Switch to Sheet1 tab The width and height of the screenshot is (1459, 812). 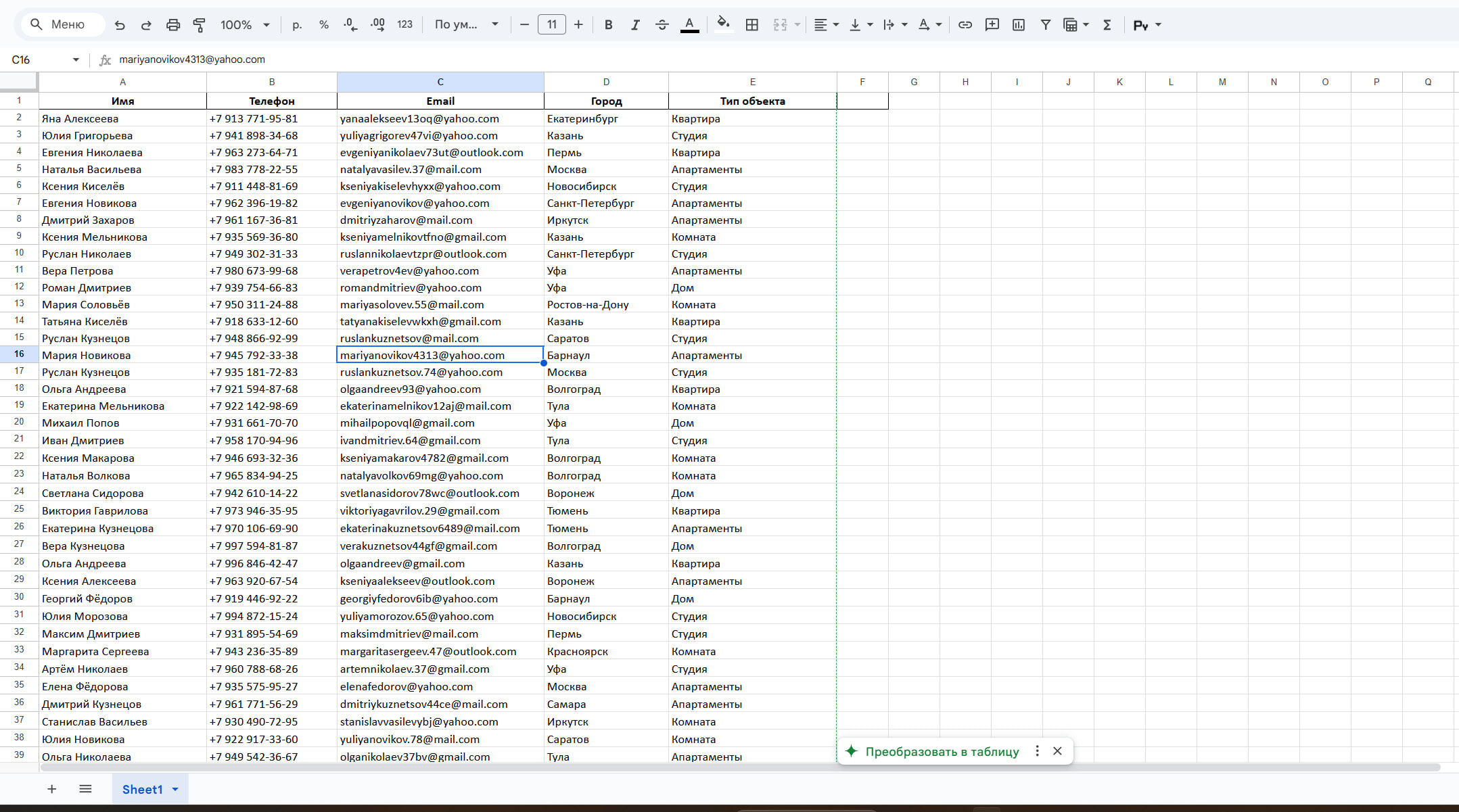click(142, 789)
